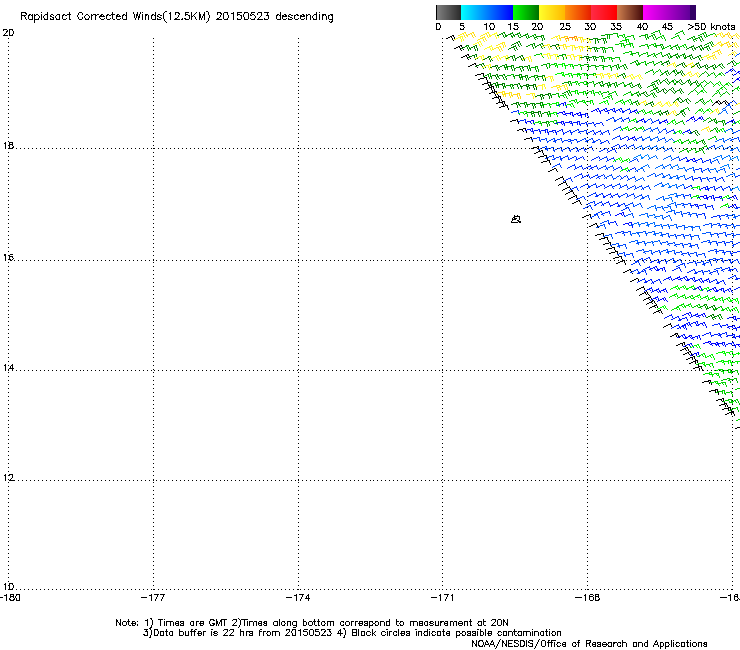This screenshot has height=650, width=740.
Task: Click the Rapidscat Corrected Winds title text
Action: point(177,17)
